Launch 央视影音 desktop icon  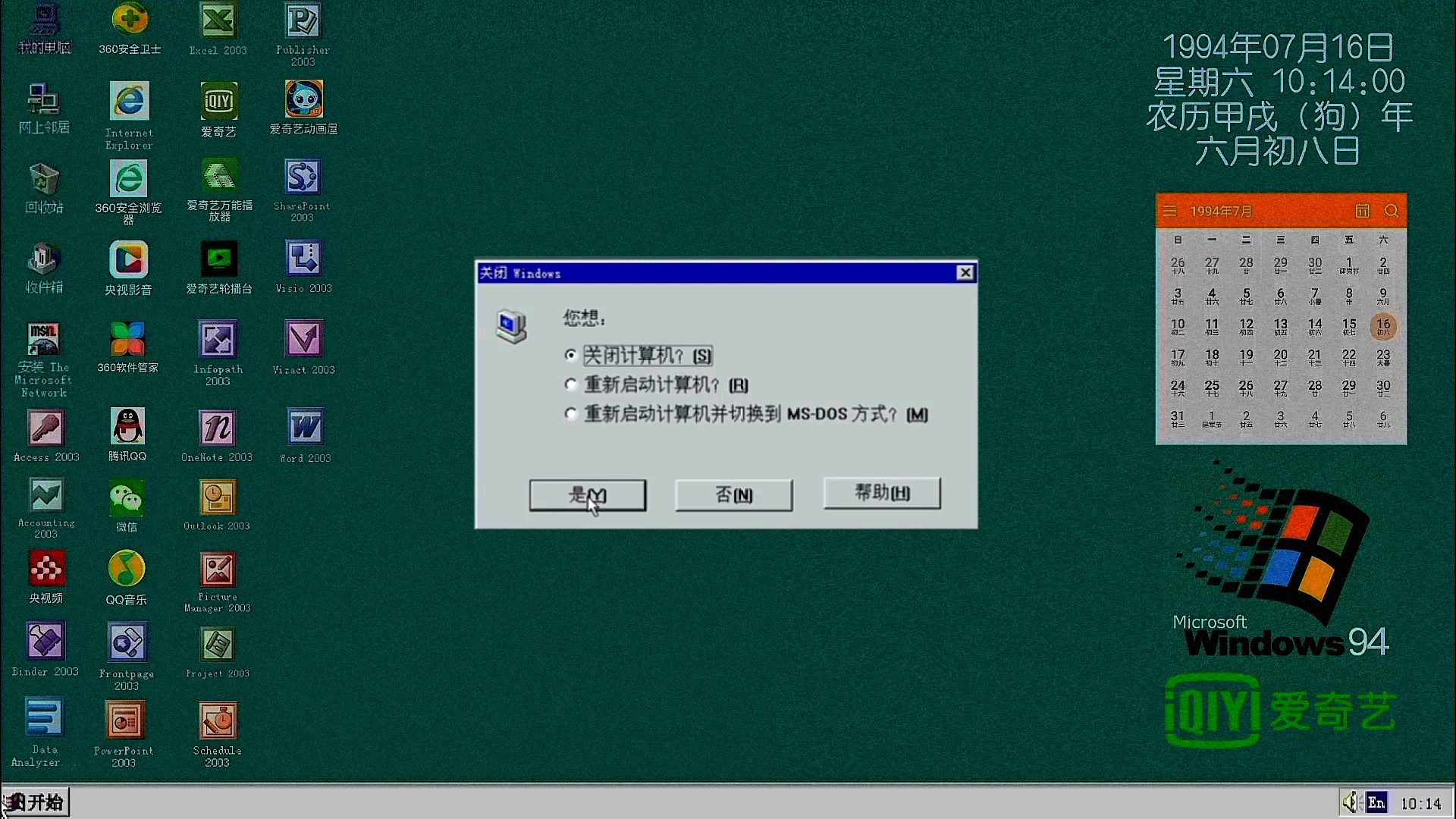click(128, 268)
